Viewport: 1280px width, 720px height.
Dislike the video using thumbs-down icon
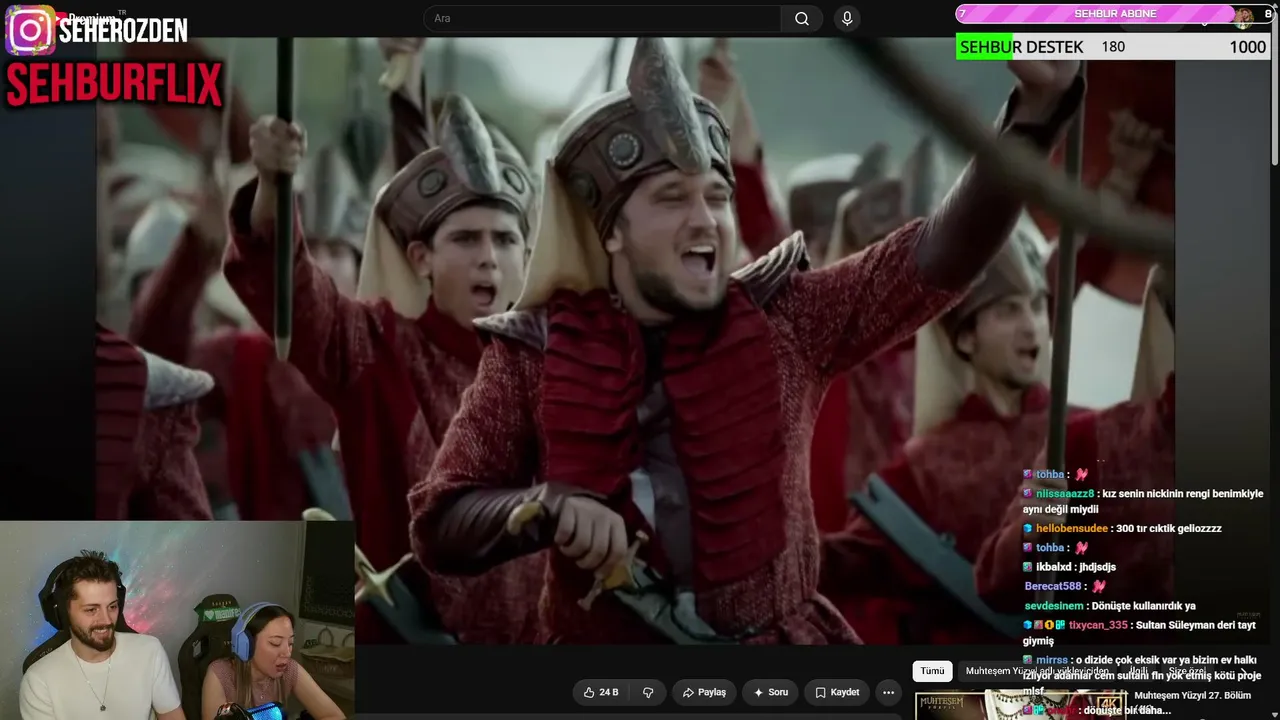pyautogui.click(x=648, y=692)
